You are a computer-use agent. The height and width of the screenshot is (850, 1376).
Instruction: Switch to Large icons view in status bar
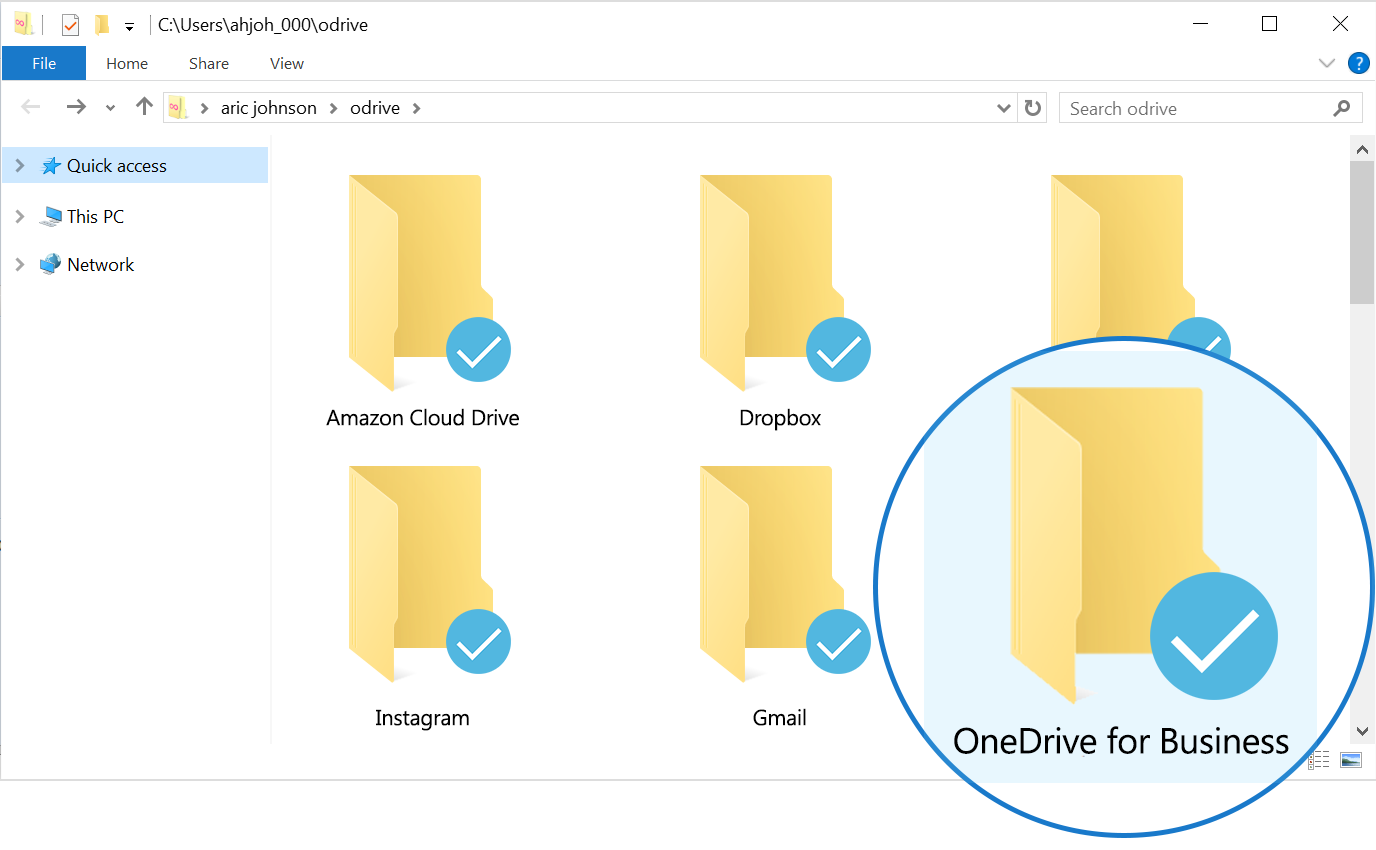[x=1351, y=760]
